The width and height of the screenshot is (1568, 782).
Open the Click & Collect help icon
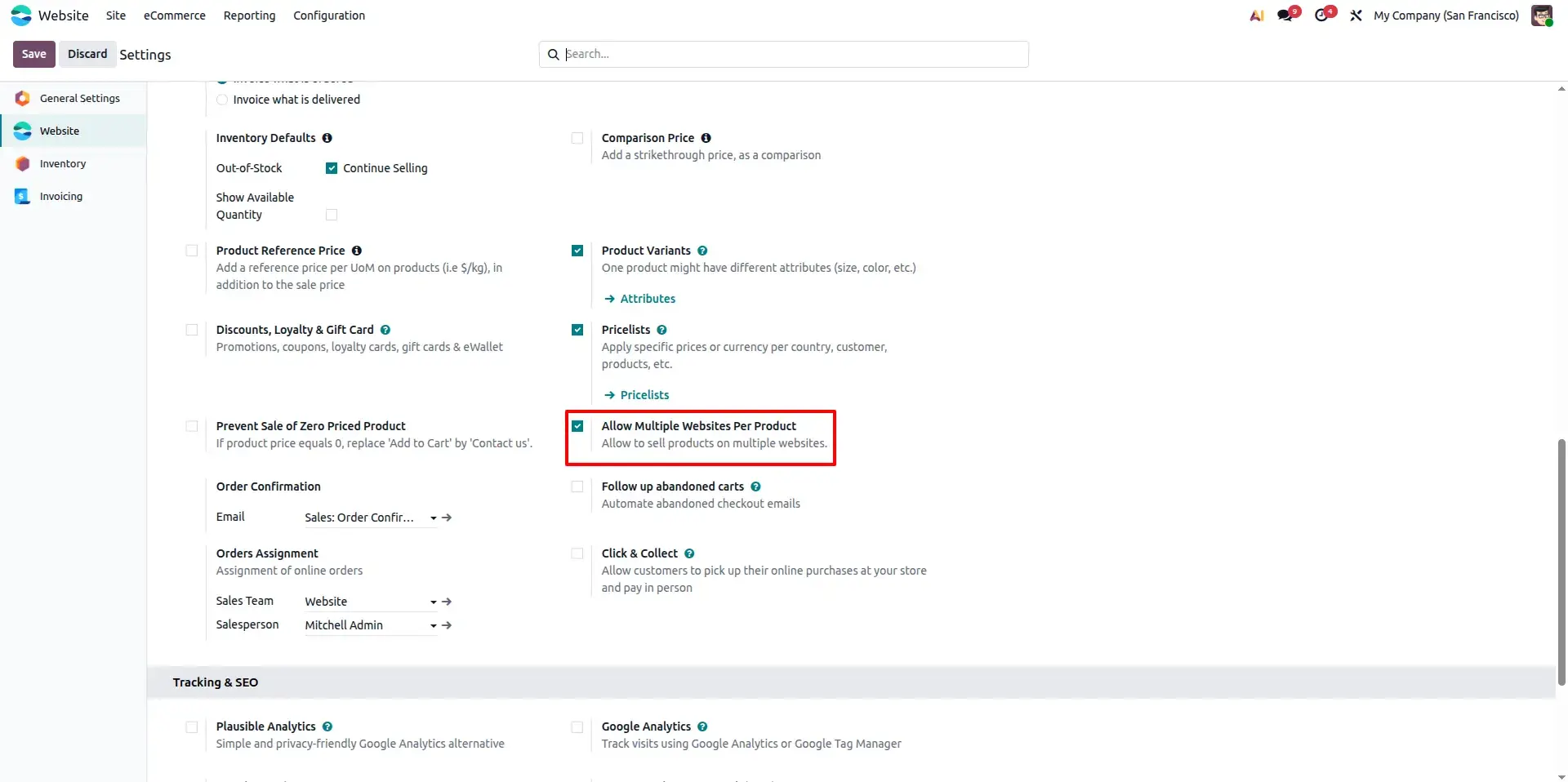689,553
